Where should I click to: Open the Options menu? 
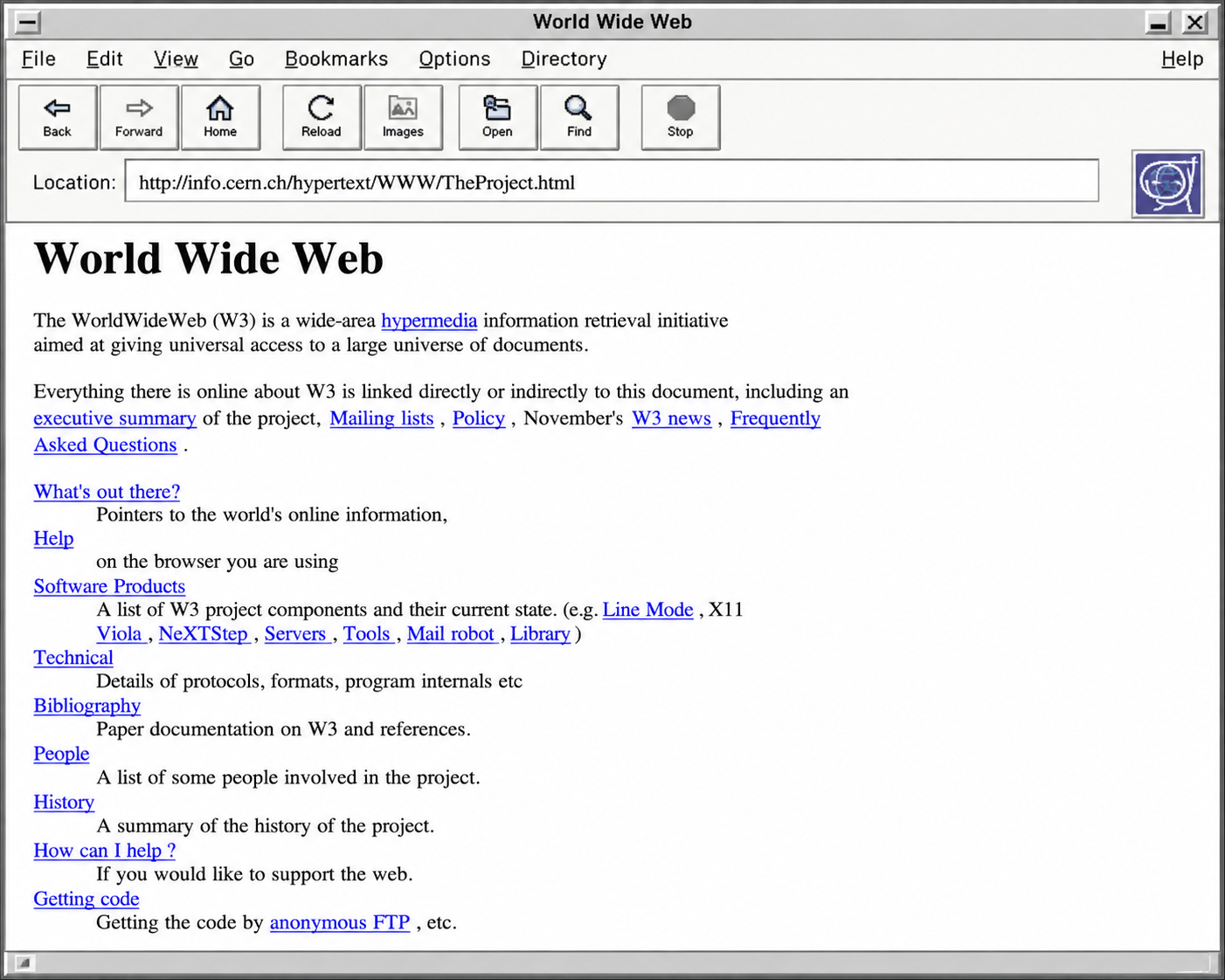point(454,59)
